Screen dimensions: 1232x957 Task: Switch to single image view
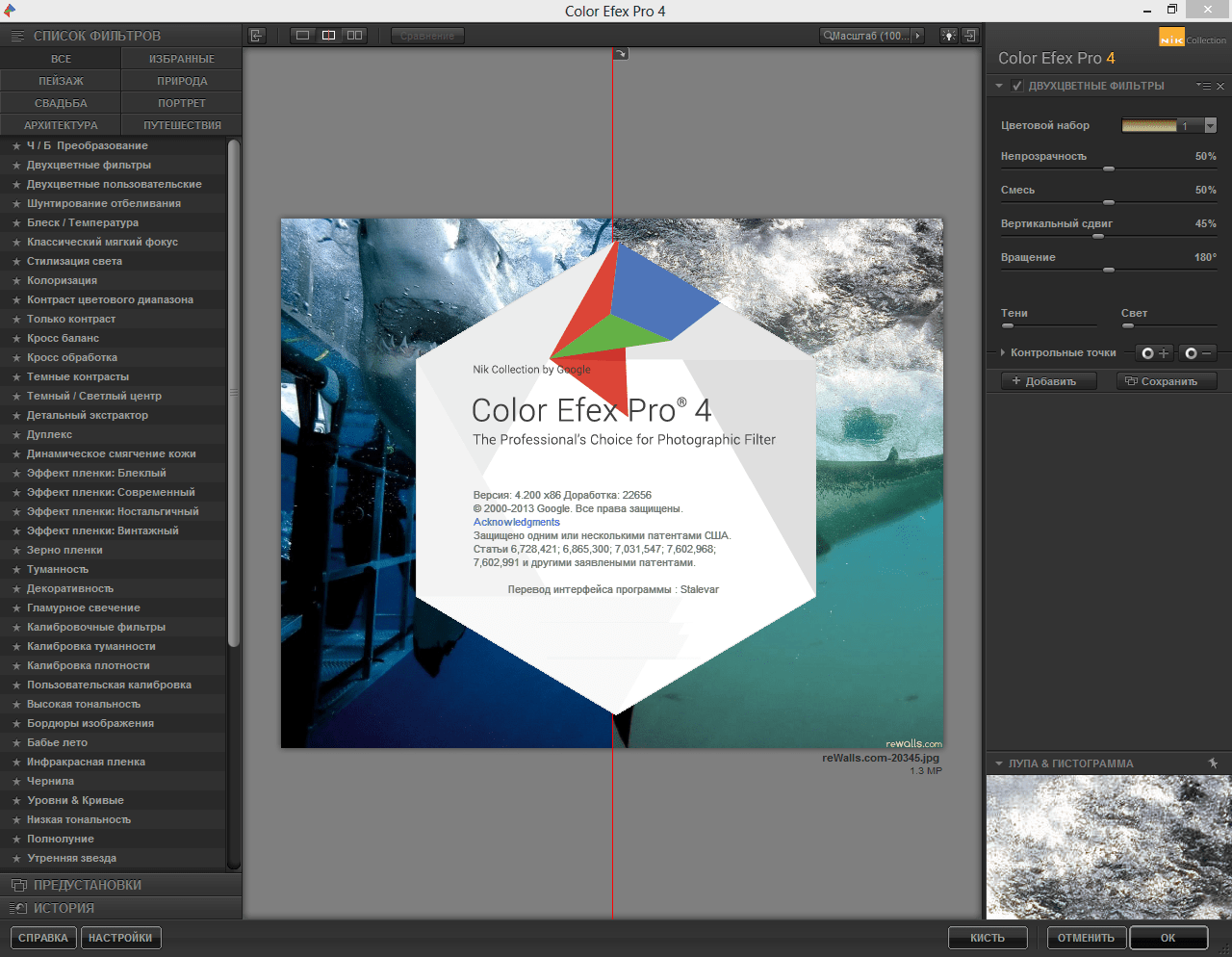click(x=303, y=36)
